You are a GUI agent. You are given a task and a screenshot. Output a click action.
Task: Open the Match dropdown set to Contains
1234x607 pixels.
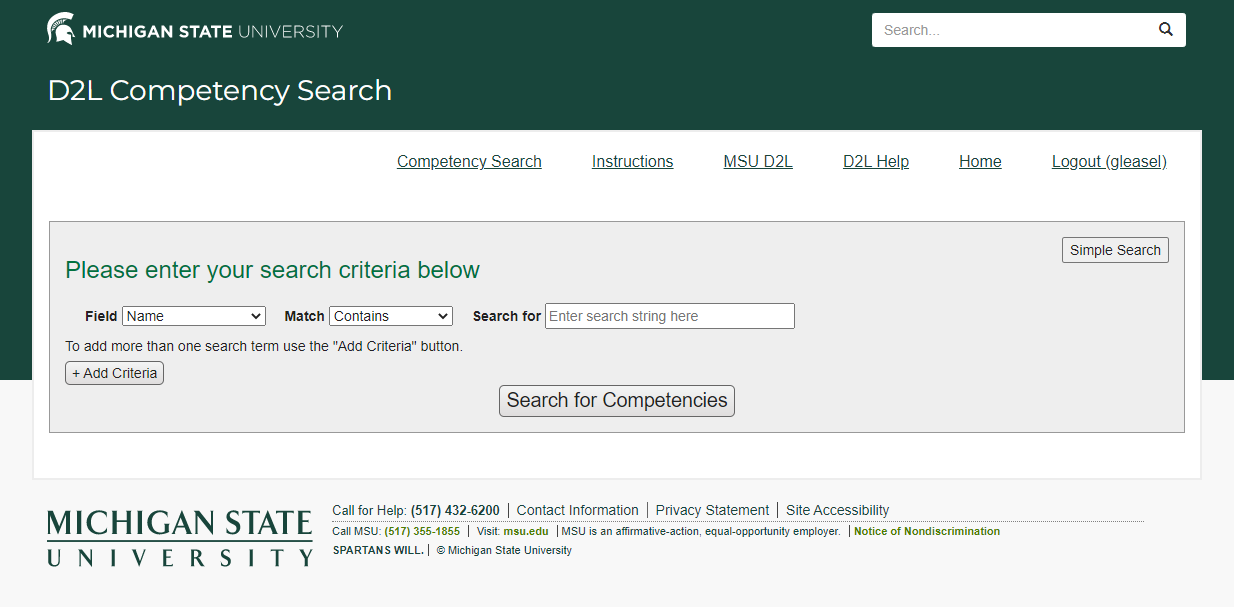(391, 316)
